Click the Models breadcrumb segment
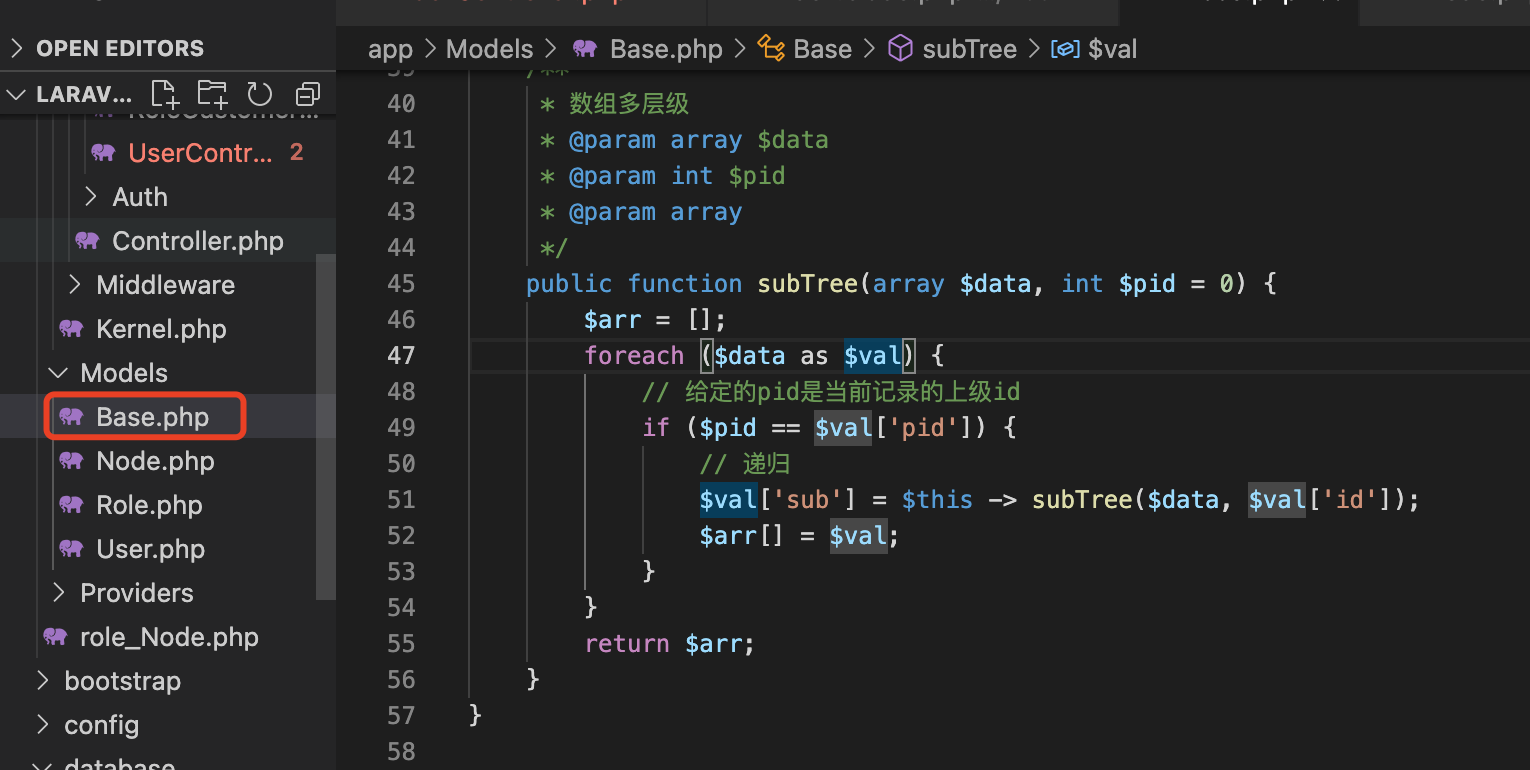1530x770 pixels. tap(490, 49)
